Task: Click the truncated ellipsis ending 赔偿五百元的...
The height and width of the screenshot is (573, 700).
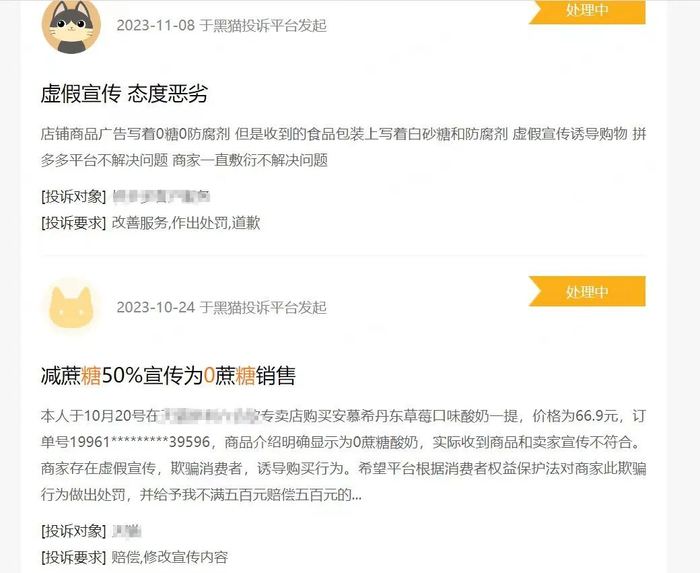Action: point(357,495)
